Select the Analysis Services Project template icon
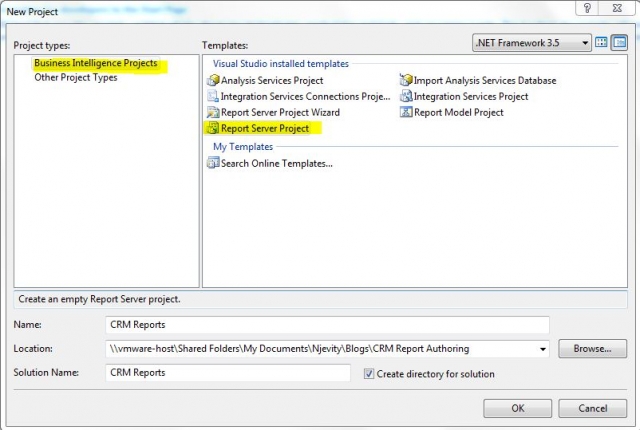This screenshot has height=430, width=640. click(213, 80)
